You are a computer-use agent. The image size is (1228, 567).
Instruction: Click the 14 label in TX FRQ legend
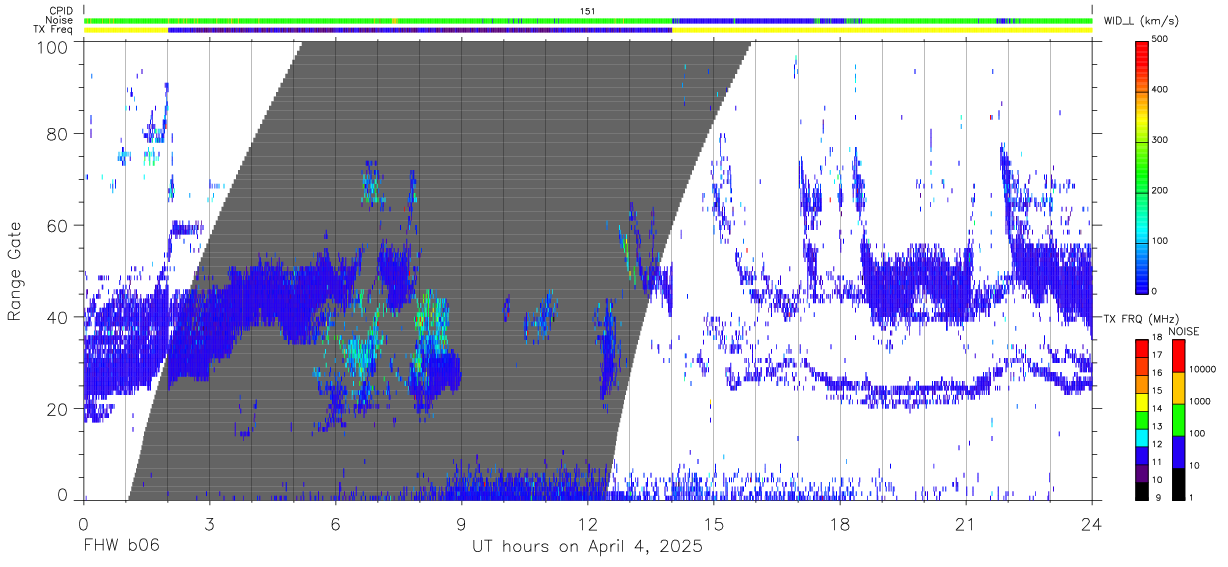click(1157, 408)
